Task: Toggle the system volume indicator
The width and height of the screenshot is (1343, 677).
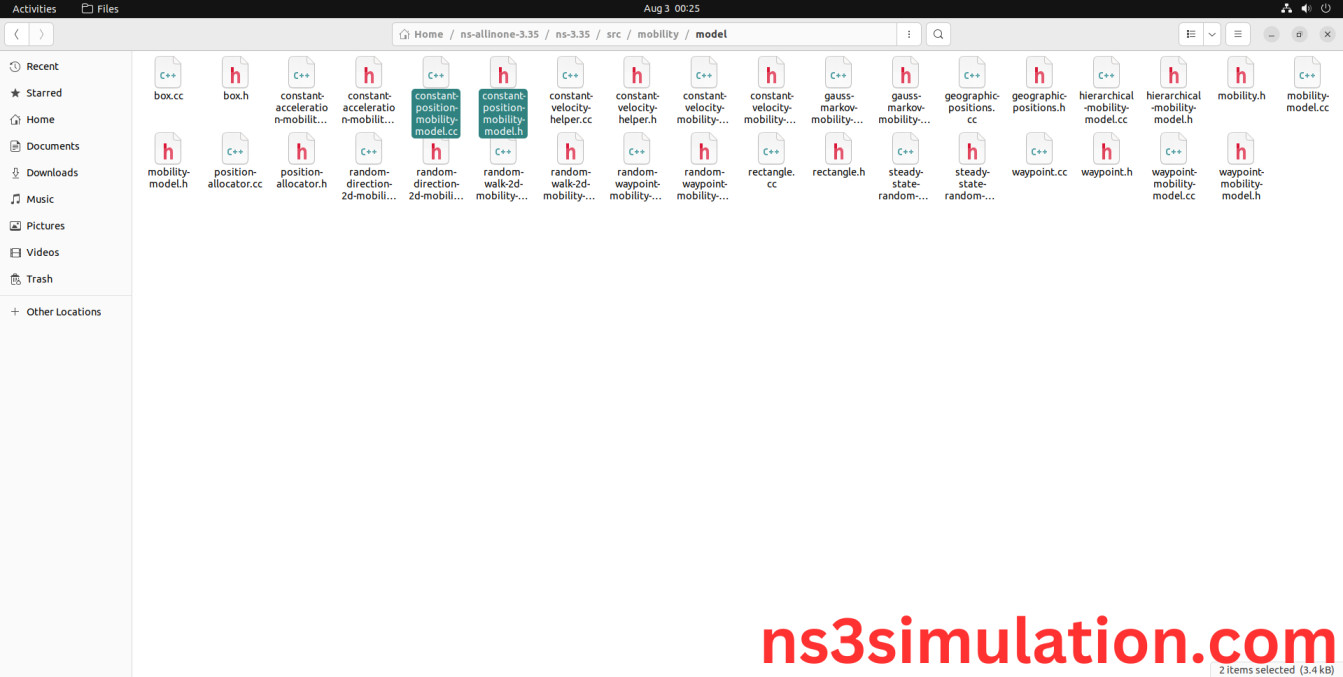Action: coord(1305,8)
